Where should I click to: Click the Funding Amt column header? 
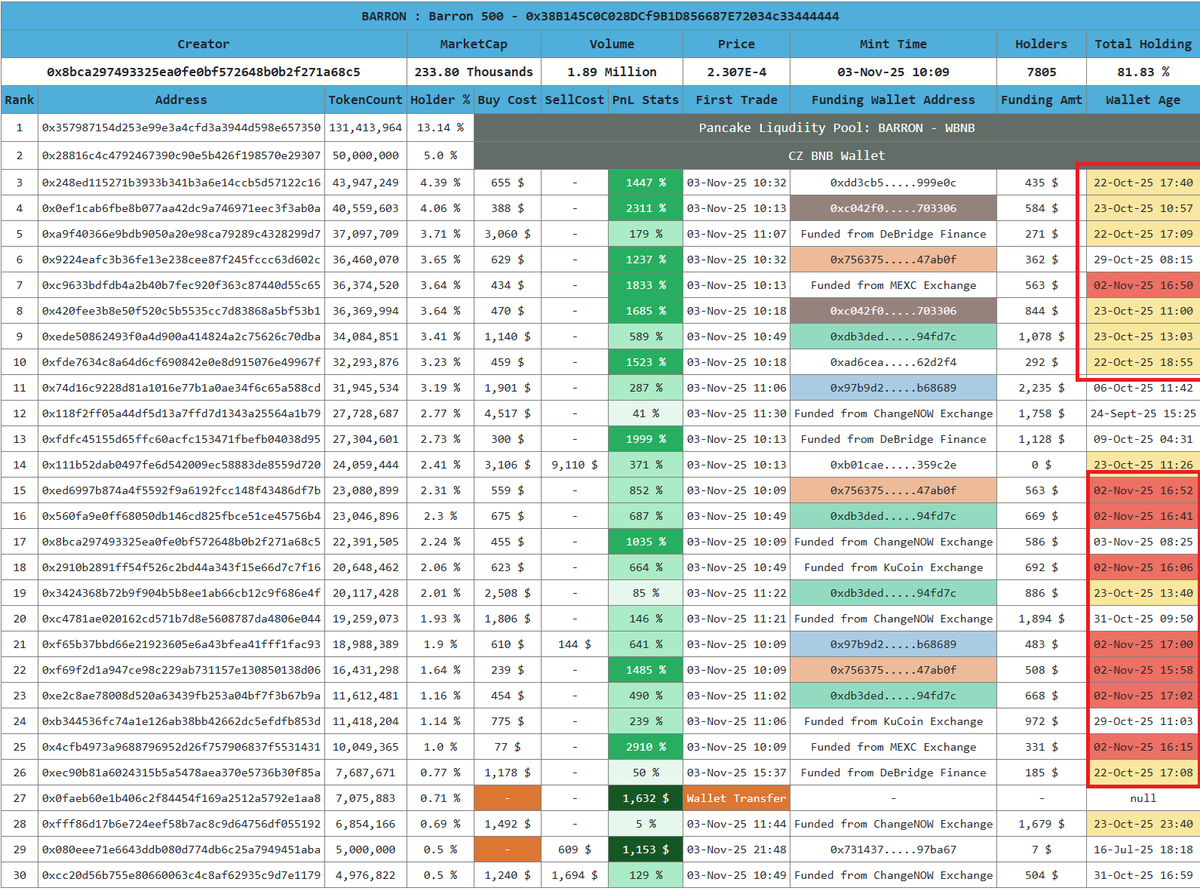point(1040,99)
